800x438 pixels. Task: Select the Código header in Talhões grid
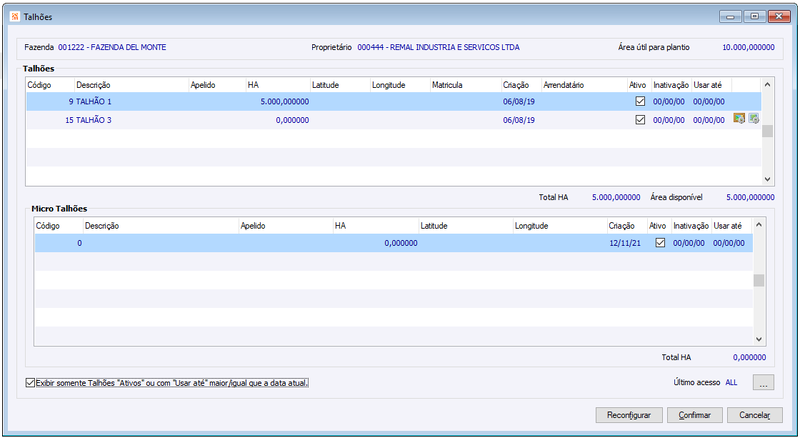pos(39,85)
